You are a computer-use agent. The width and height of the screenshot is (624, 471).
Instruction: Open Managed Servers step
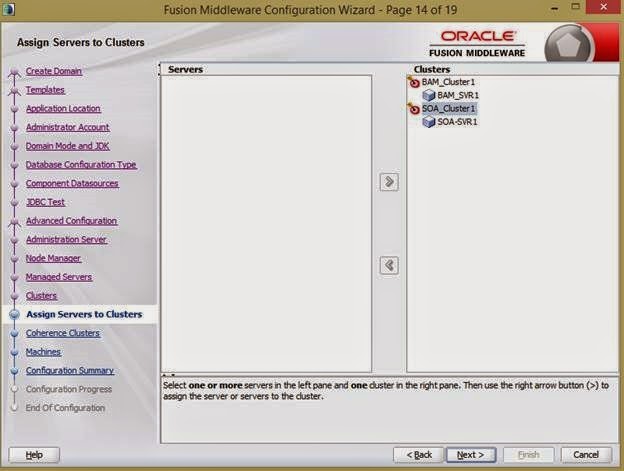coord(59,276)
